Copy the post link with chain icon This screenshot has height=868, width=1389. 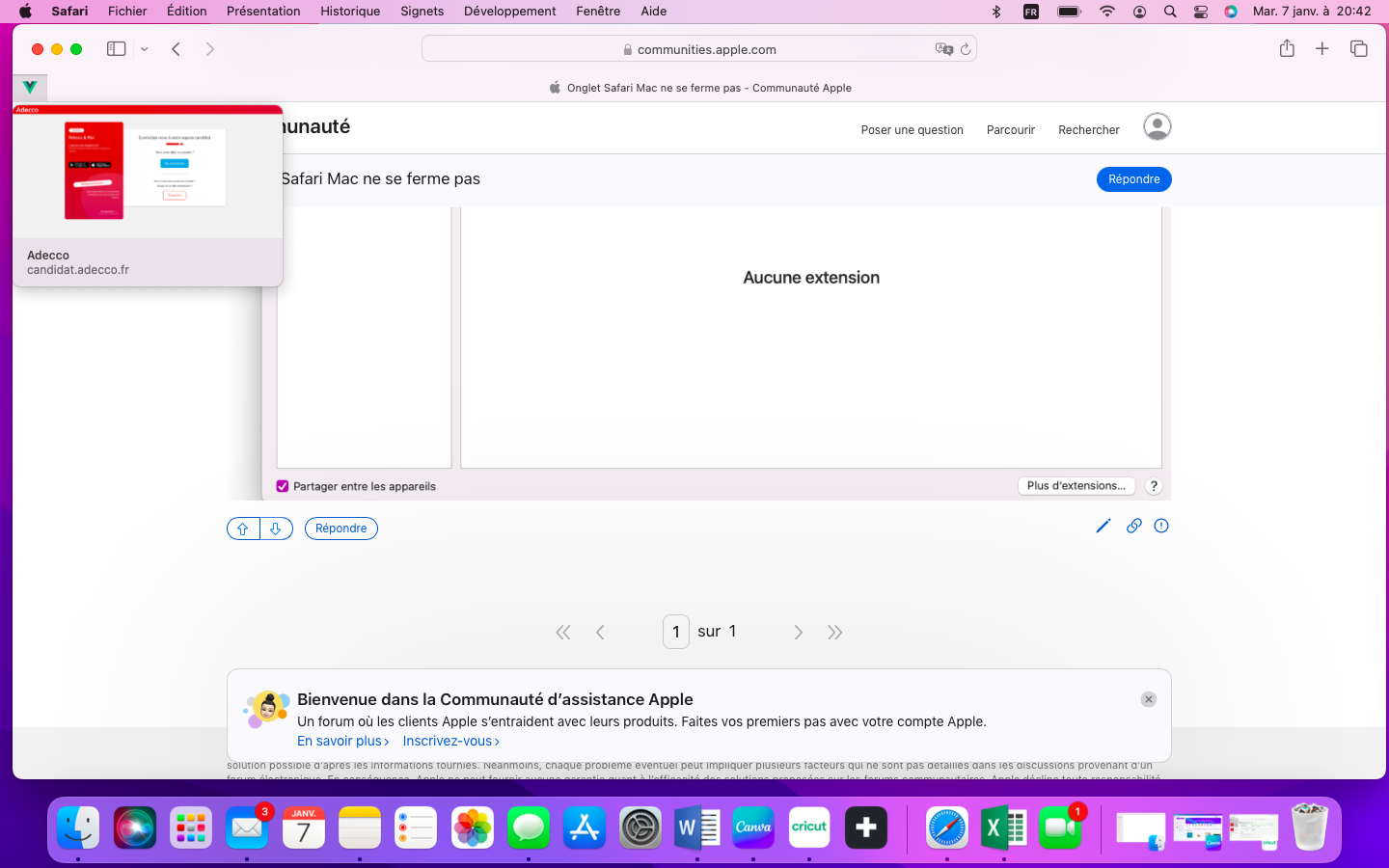pos(1133,526)
